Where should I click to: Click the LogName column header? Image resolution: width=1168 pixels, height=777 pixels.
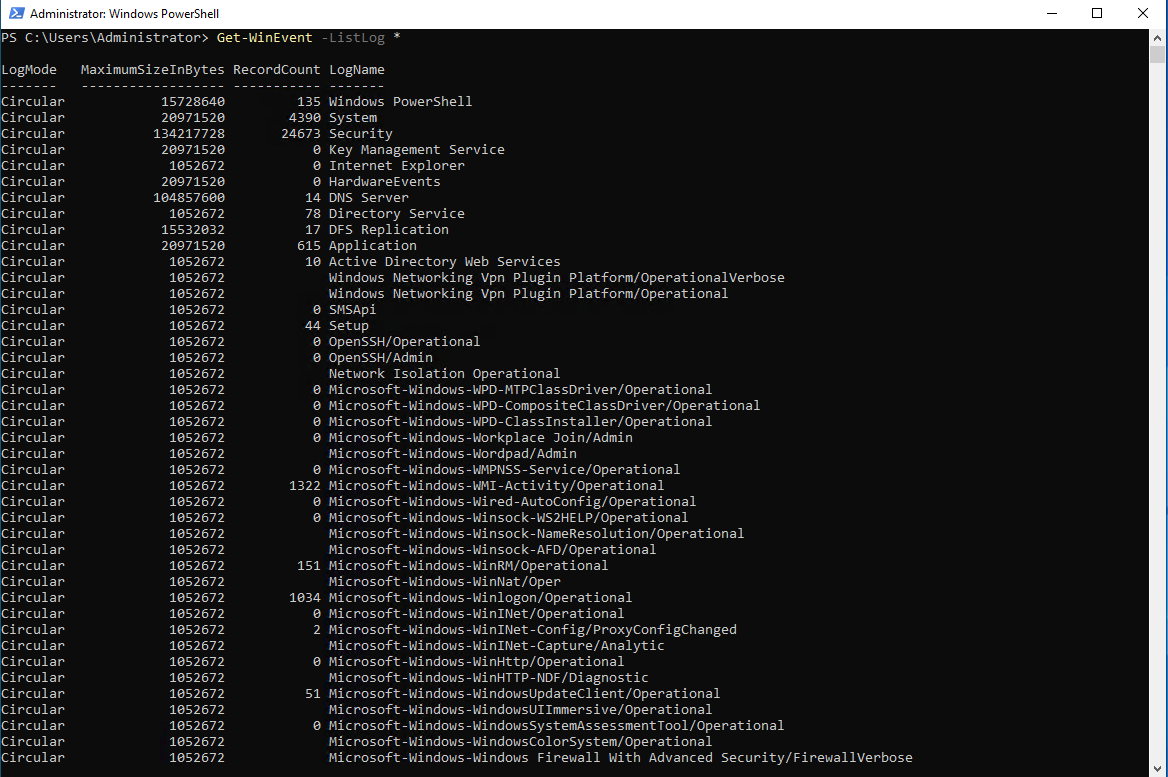click(356, 70)
